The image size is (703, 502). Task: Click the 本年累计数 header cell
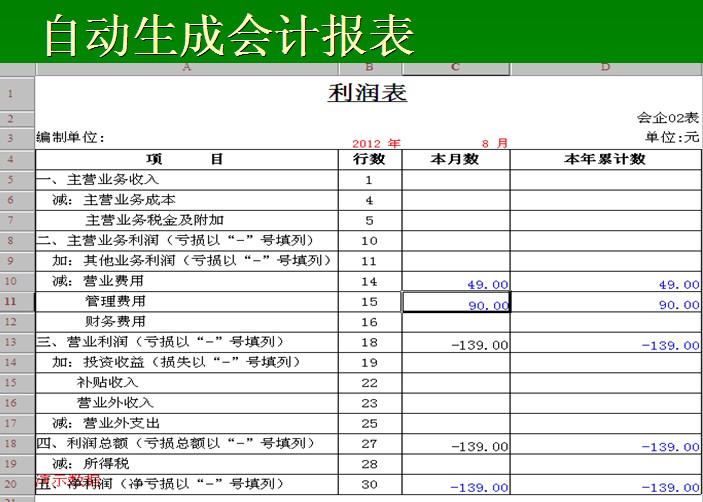click(606, 160)
